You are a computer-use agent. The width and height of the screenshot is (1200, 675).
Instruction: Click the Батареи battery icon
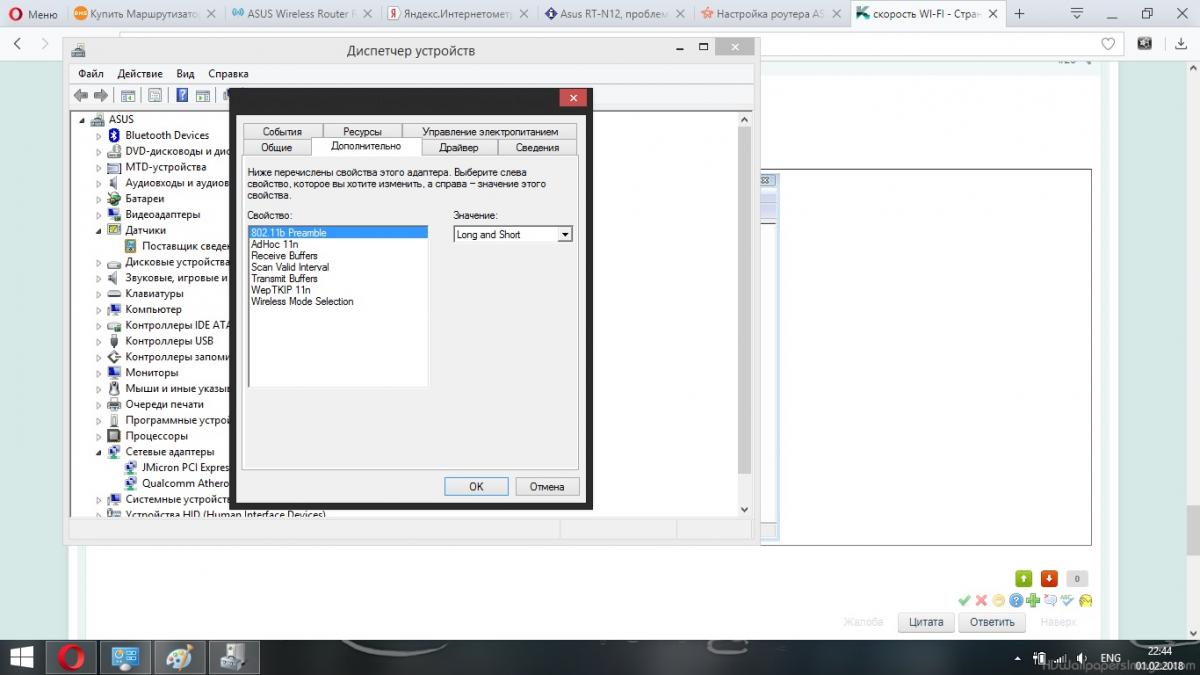[114, 198]
